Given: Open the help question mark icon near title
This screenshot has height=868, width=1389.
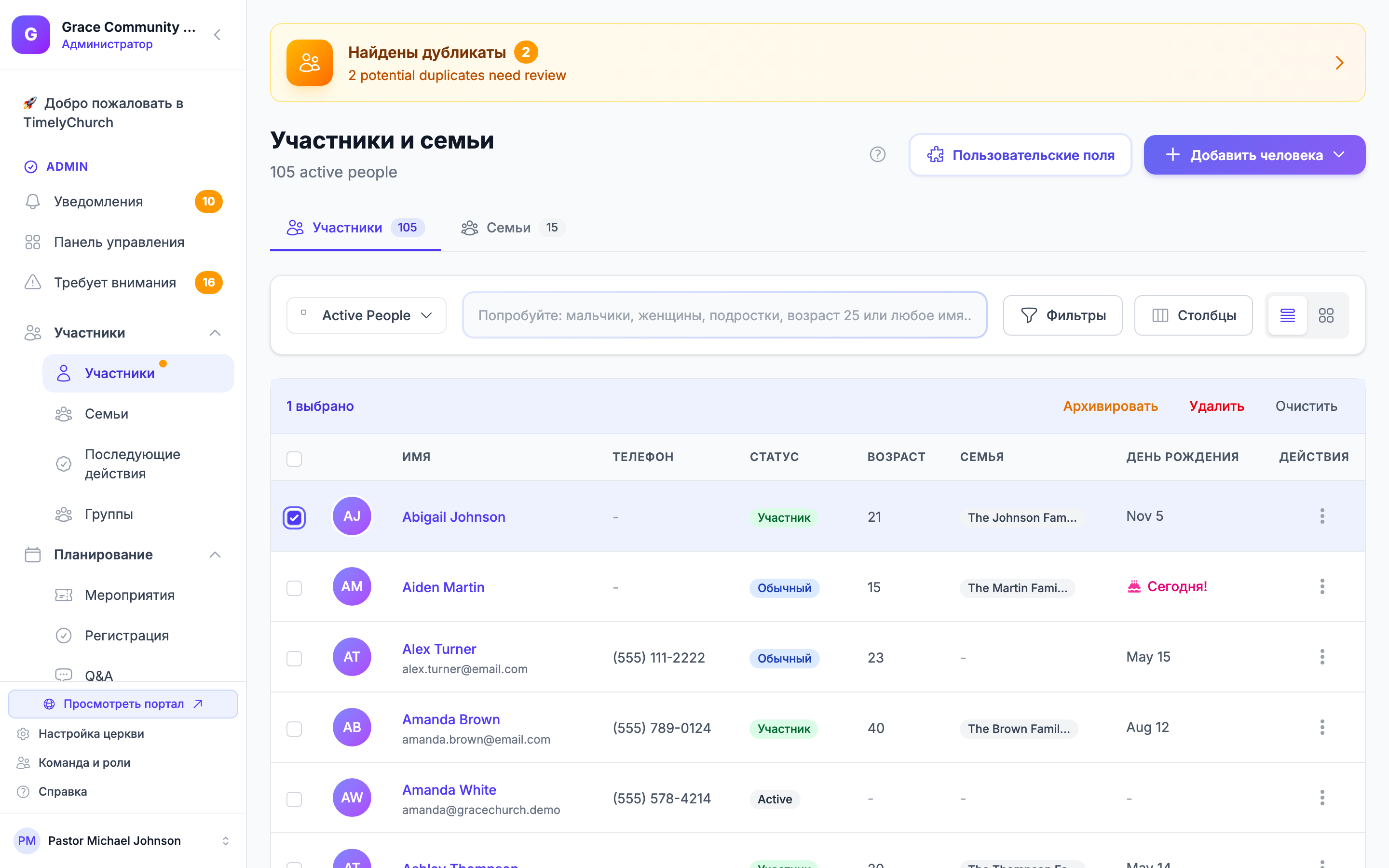Looking at the screenshot, I should point(877,154).
